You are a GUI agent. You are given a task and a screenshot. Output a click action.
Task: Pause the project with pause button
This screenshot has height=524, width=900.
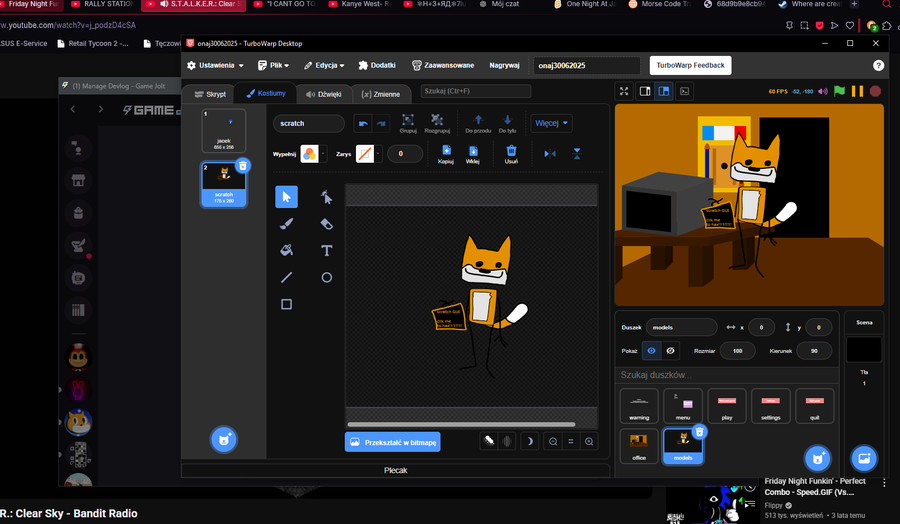click(857, 91)
